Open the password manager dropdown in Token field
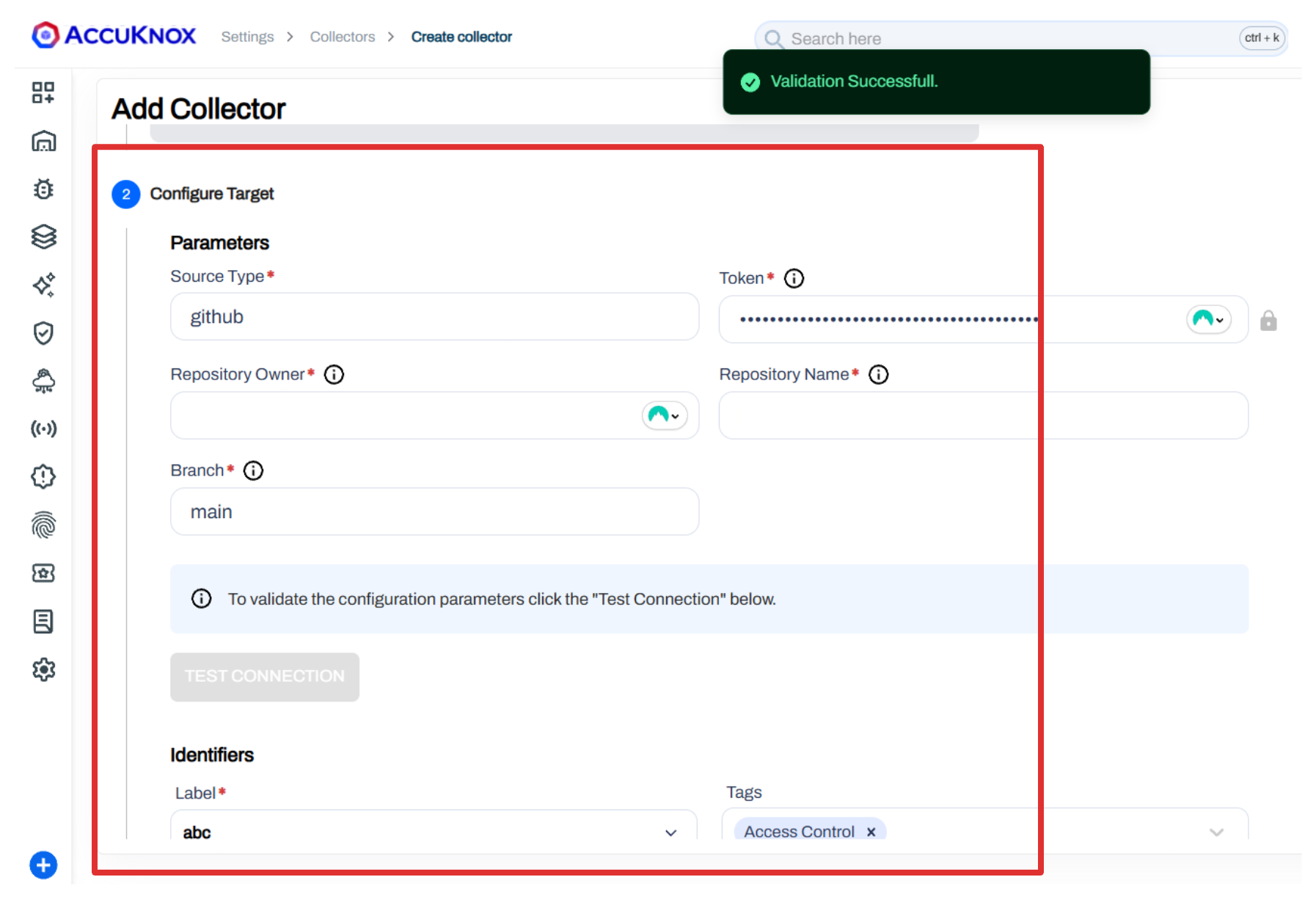The width and height of the screenshot is (1316, 899). coord(1207,319)
